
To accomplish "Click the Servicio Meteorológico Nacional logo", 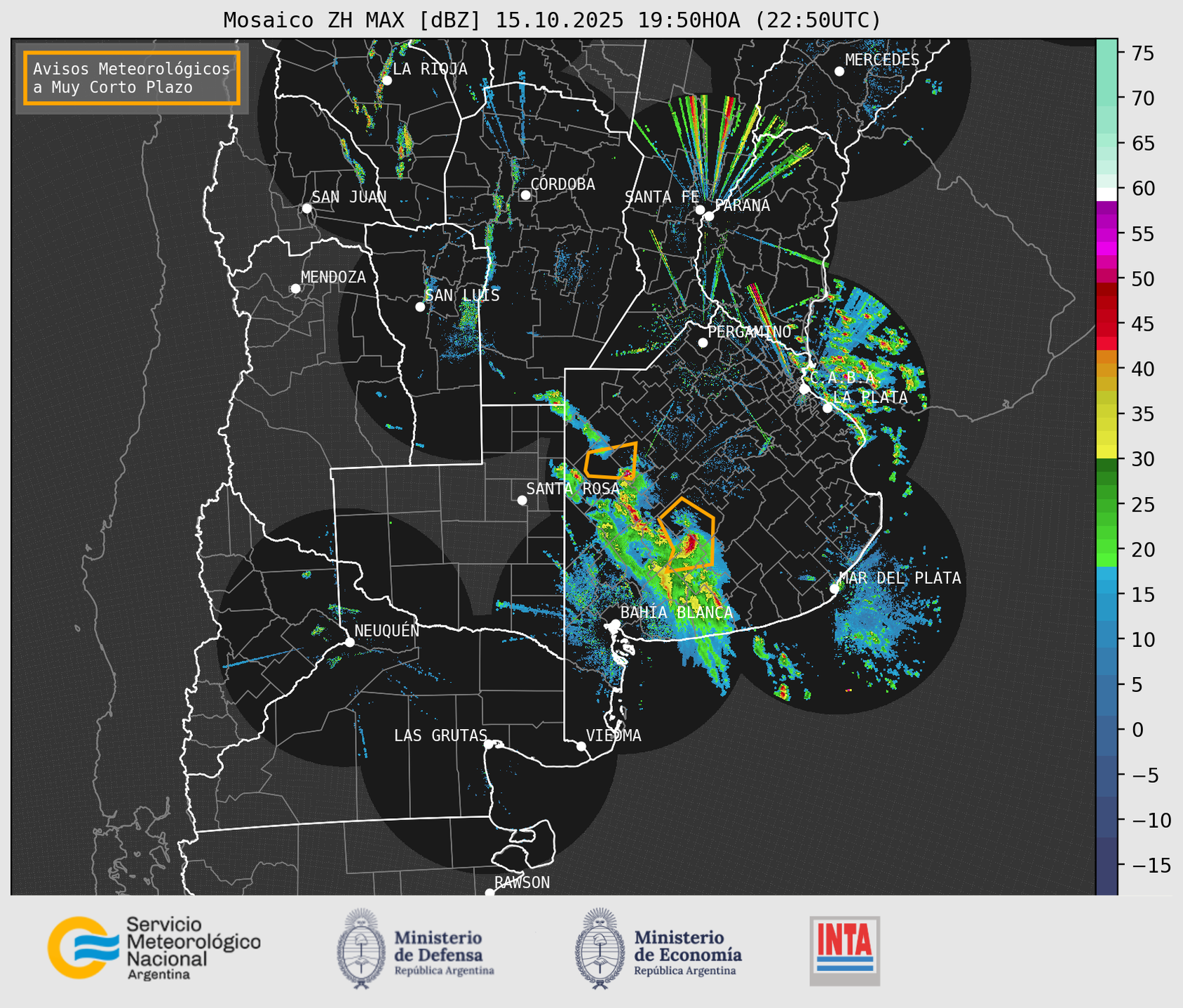I will pos(154,948).
